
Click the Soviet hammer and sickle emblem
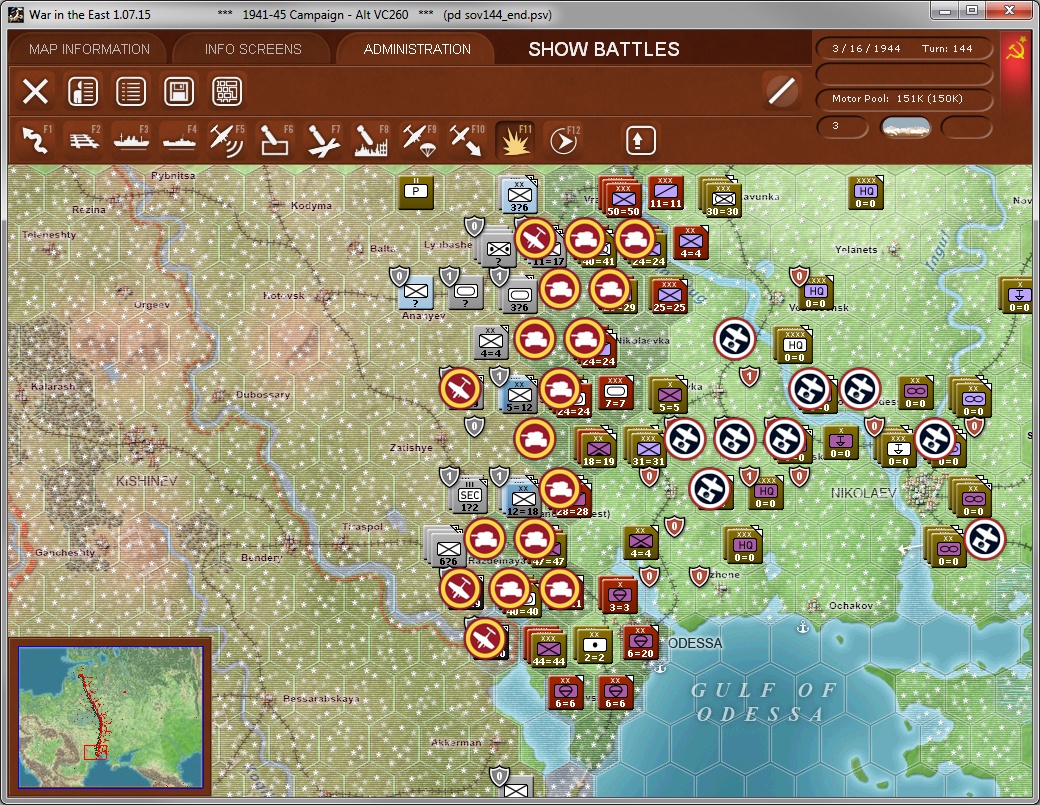1015,50
